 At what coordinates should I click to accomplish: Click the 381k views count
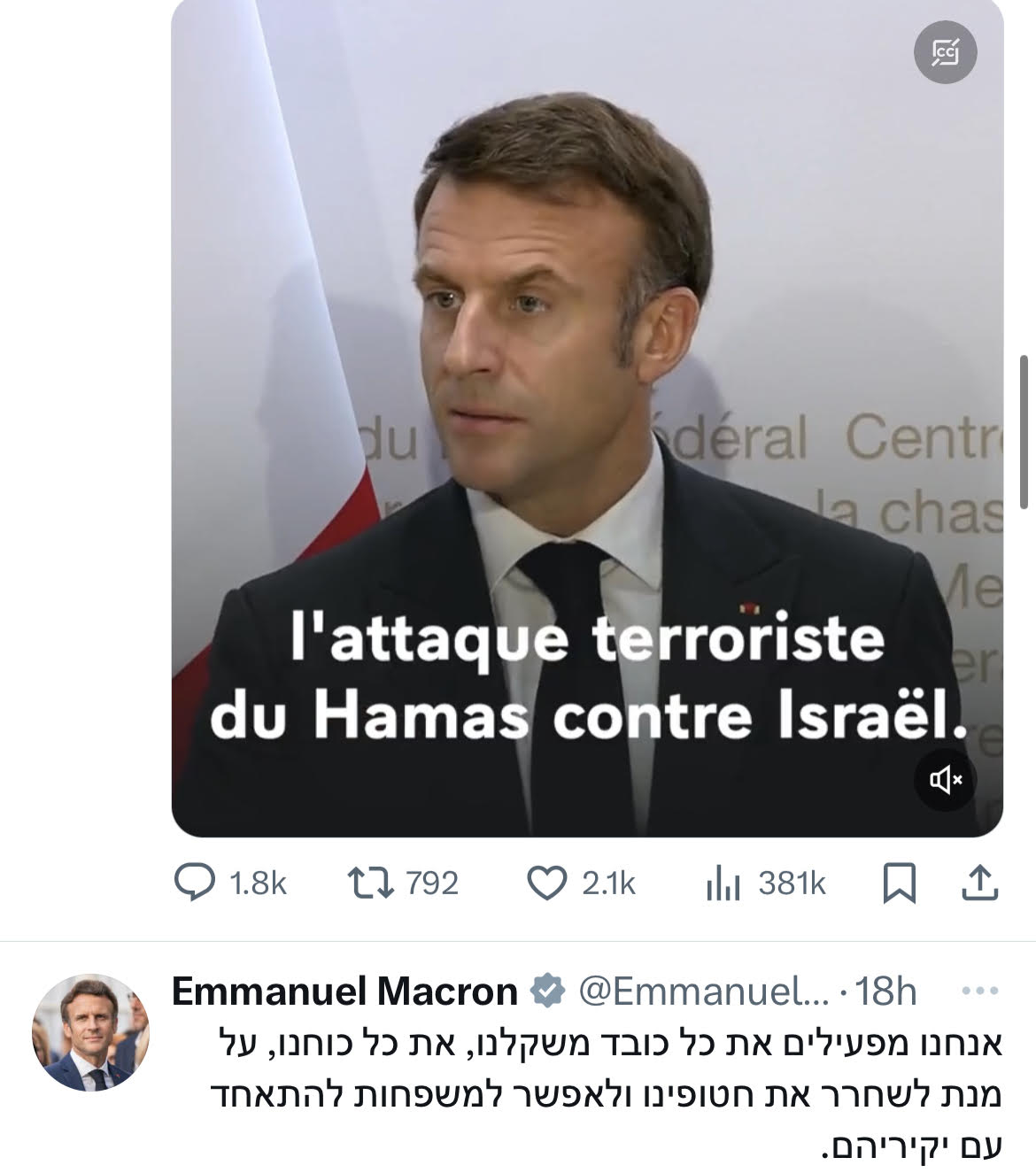pyautogui.click(x=792, y=884)
